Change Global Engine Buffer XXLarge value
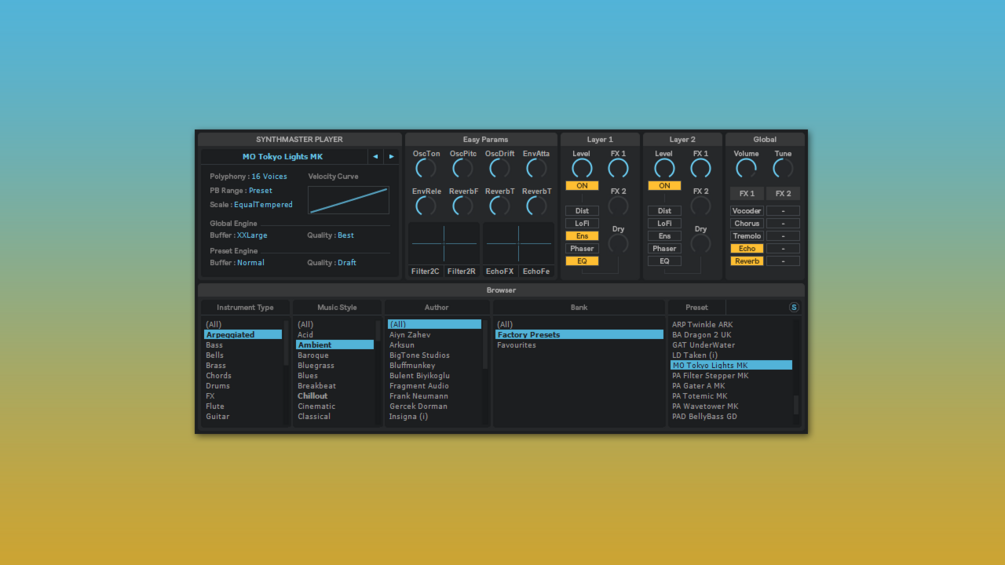The width and height of the screenshot is (1005, 565). coord(252,235)
